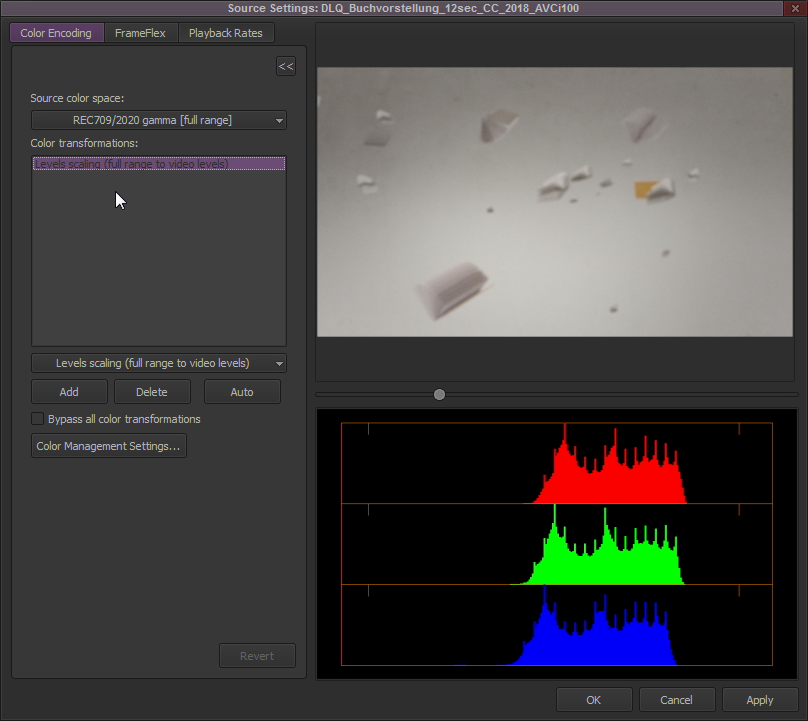This screenshot has height=721, width=808.
Task: Apply the current color encoding settings
Action: [760, 699]
